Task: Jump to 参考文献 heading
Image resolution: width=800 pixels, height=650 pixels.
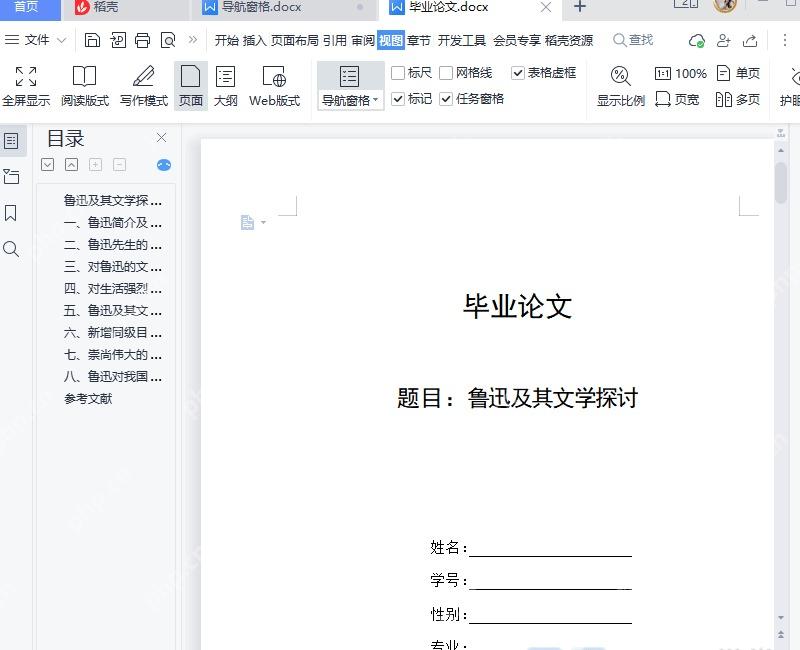Action: [x=88, y=398]
